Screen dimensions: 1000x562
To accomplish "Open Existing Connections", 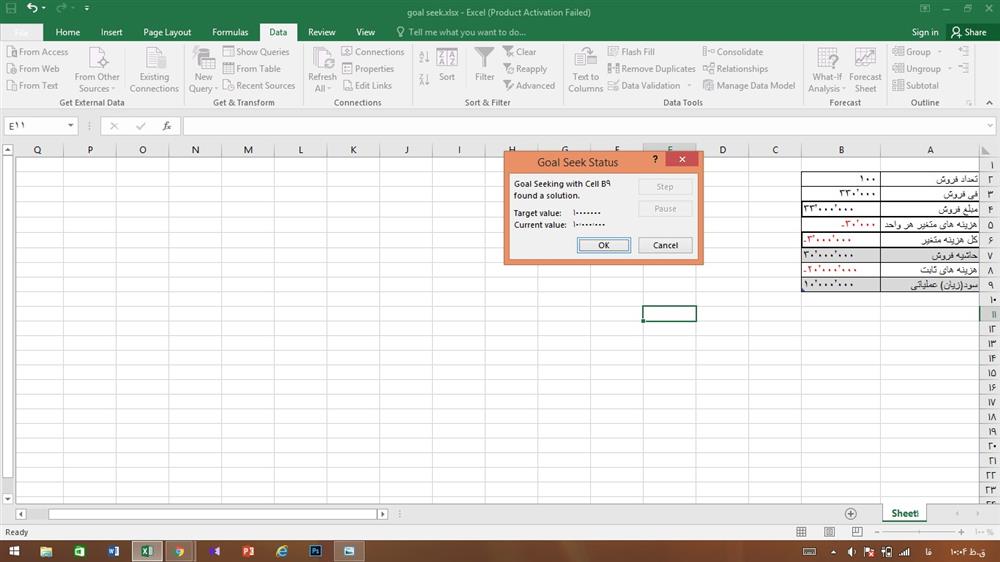I will [x=154, y=68].
